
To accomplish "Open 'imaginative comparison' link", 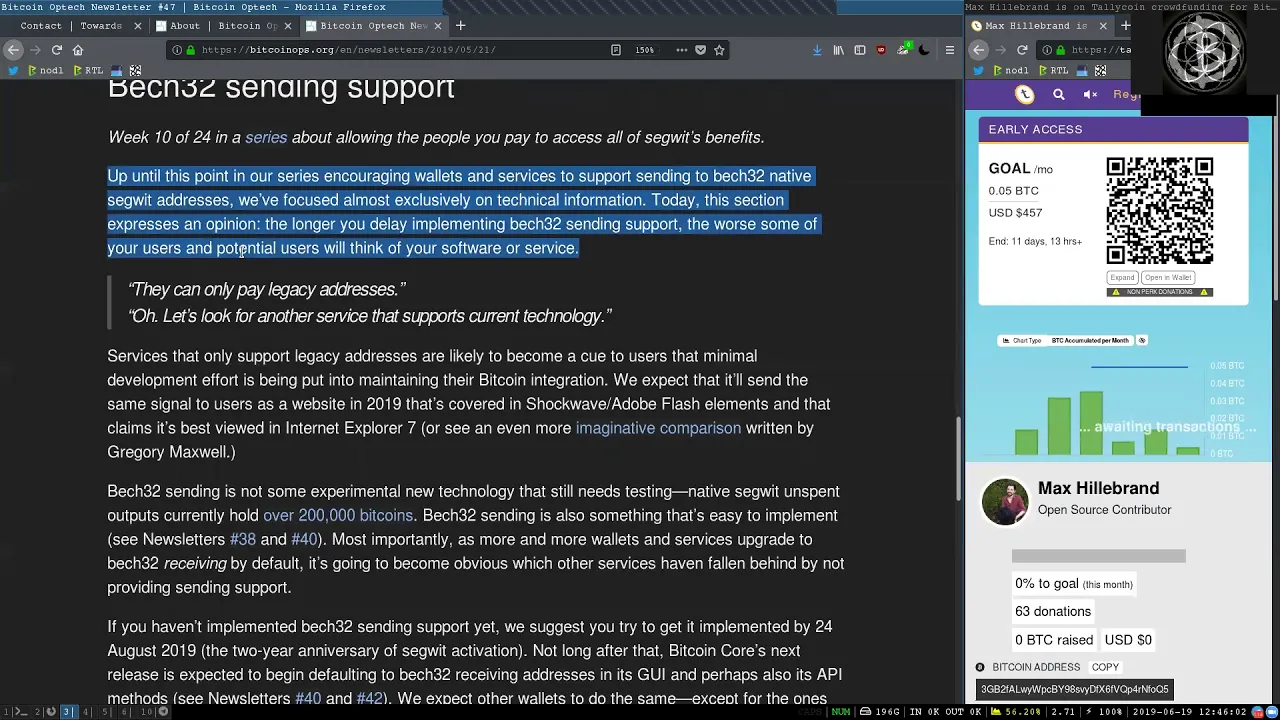I will click(x=658, y=428).
